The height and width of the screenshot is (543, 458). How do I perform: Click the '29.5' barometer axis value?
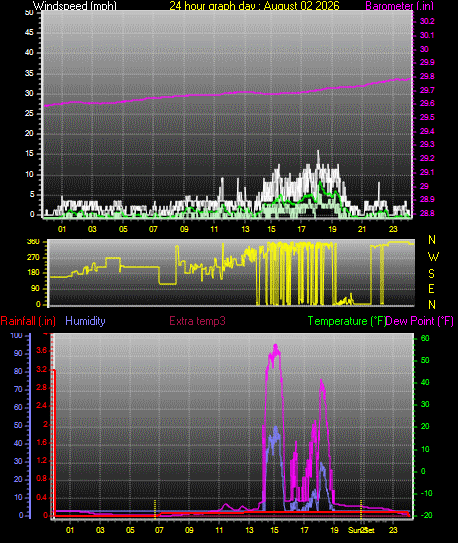(x=427, y=117)
